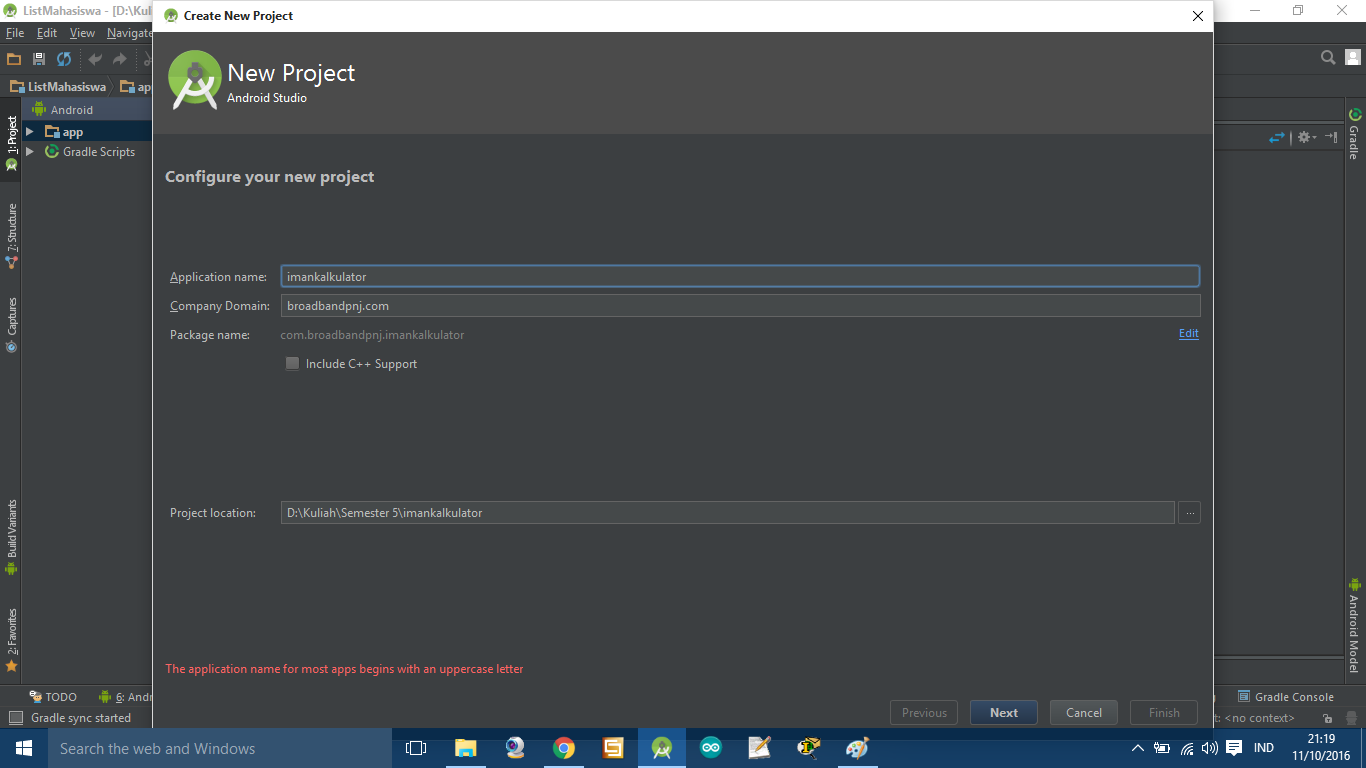The width and height of the screenshot is (1366, 768).
Task: Expand the app tree node arrow
Action: (30, 132)
